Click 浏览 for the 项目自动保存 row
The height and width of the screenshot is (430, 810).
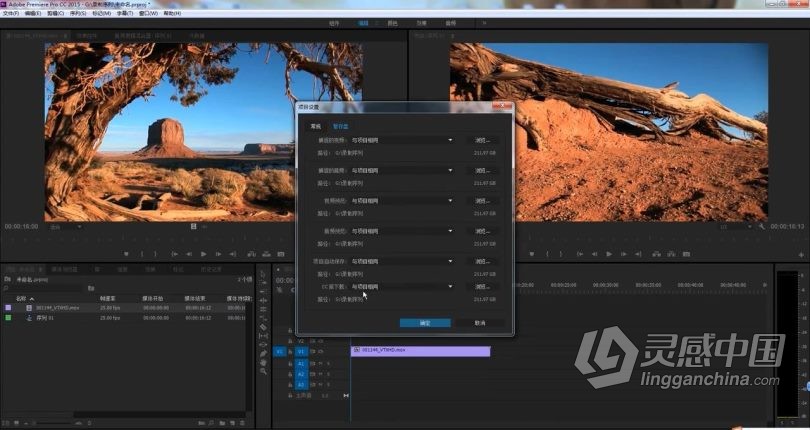click(482, 262)
